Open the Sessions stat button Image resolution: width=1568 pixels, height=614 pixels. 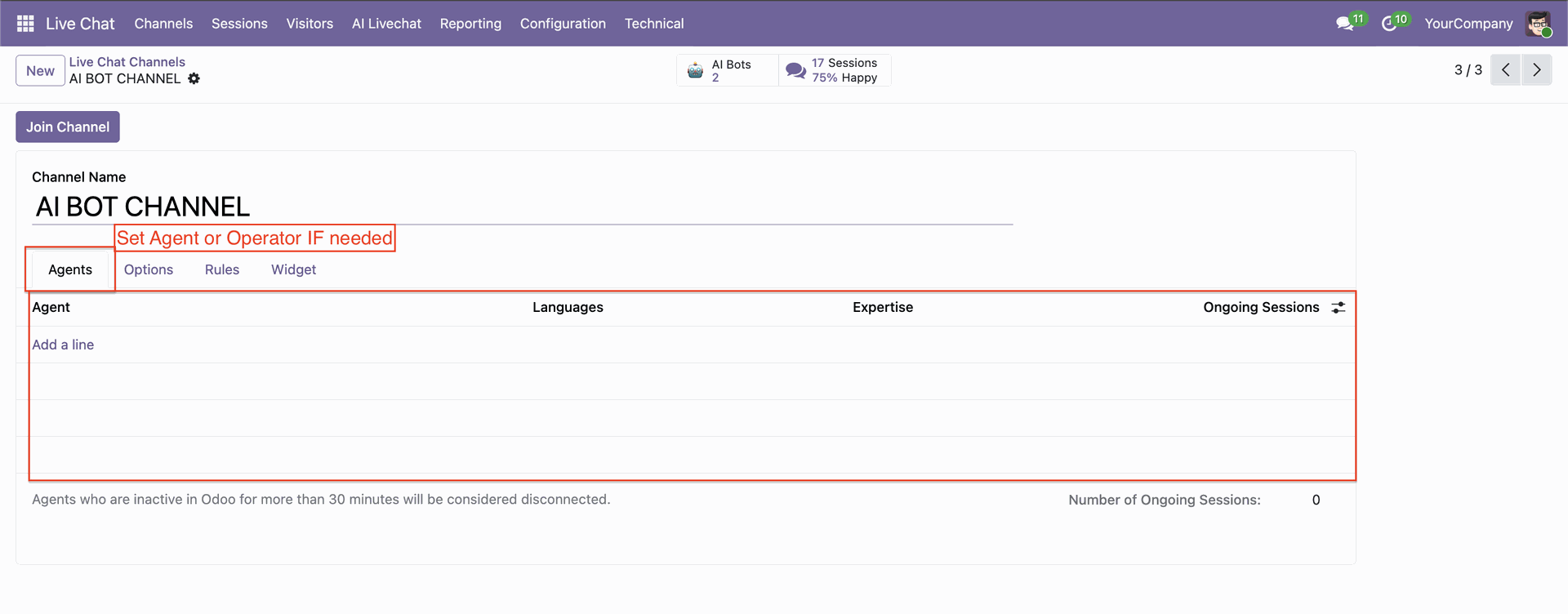pos(835,70)
